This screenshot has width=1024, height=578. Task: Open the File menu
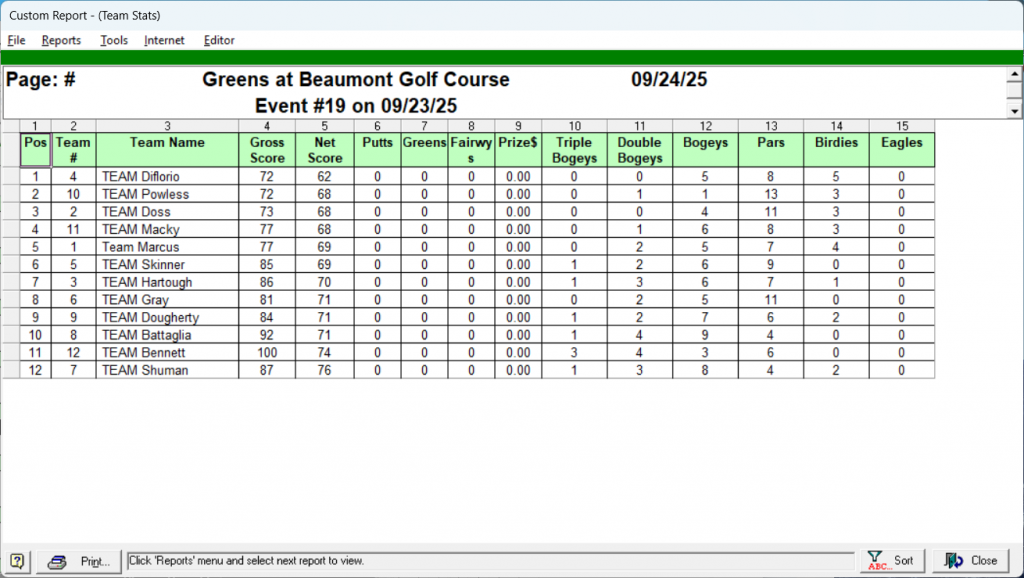point(16,41)
